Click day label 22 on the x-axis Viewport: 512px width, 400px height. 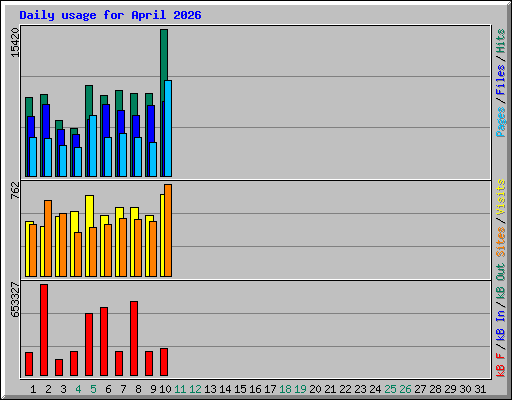(345, 389)
